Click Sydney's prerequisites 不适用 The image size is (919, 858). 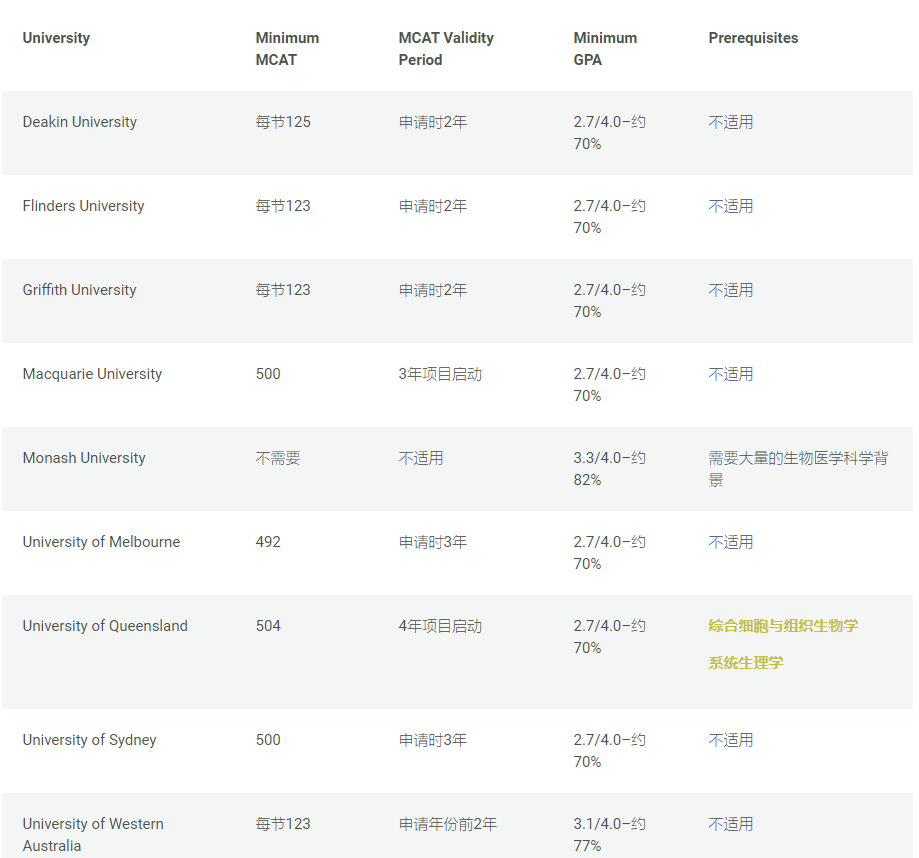[730, 740]
